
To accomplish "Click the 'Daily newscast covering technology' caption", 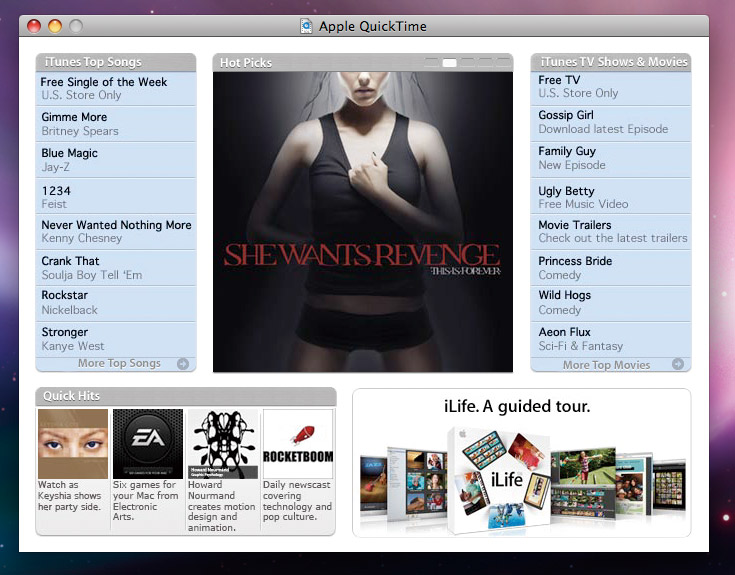I will [297, 501].
